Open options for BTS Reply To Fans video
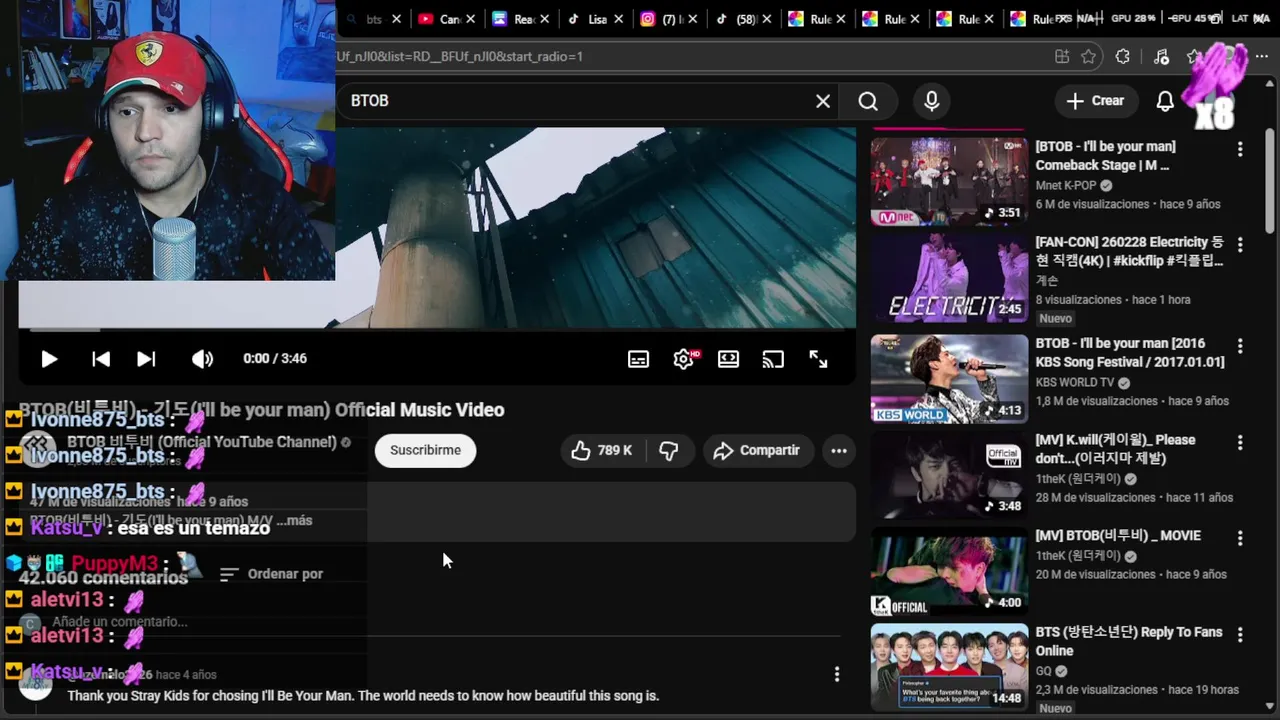Viewport: 1280px width, 720px height. pos(1240,635)
